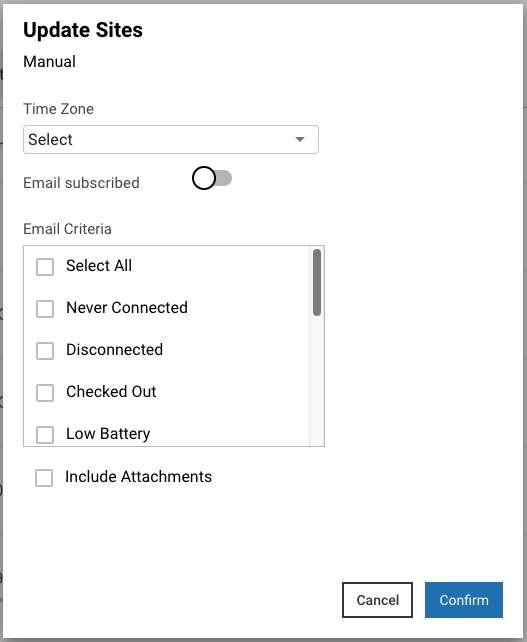The height and width of the screenshot is (642, 527).
Task: Click the Email subscribed label
Action: (81, 183)
